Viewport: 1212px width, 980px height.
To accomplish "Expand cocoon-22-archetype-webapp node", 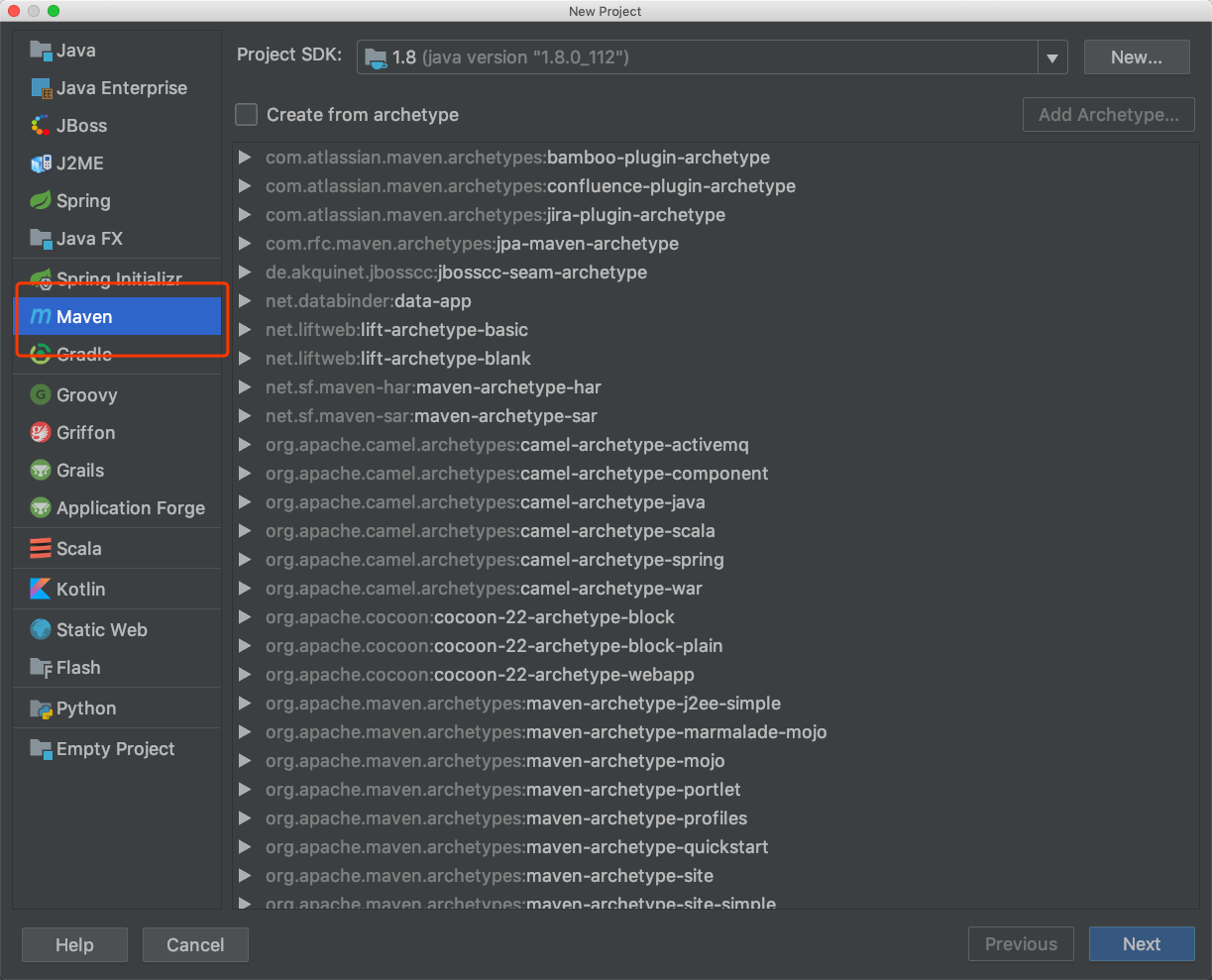I will pos(246,675).
